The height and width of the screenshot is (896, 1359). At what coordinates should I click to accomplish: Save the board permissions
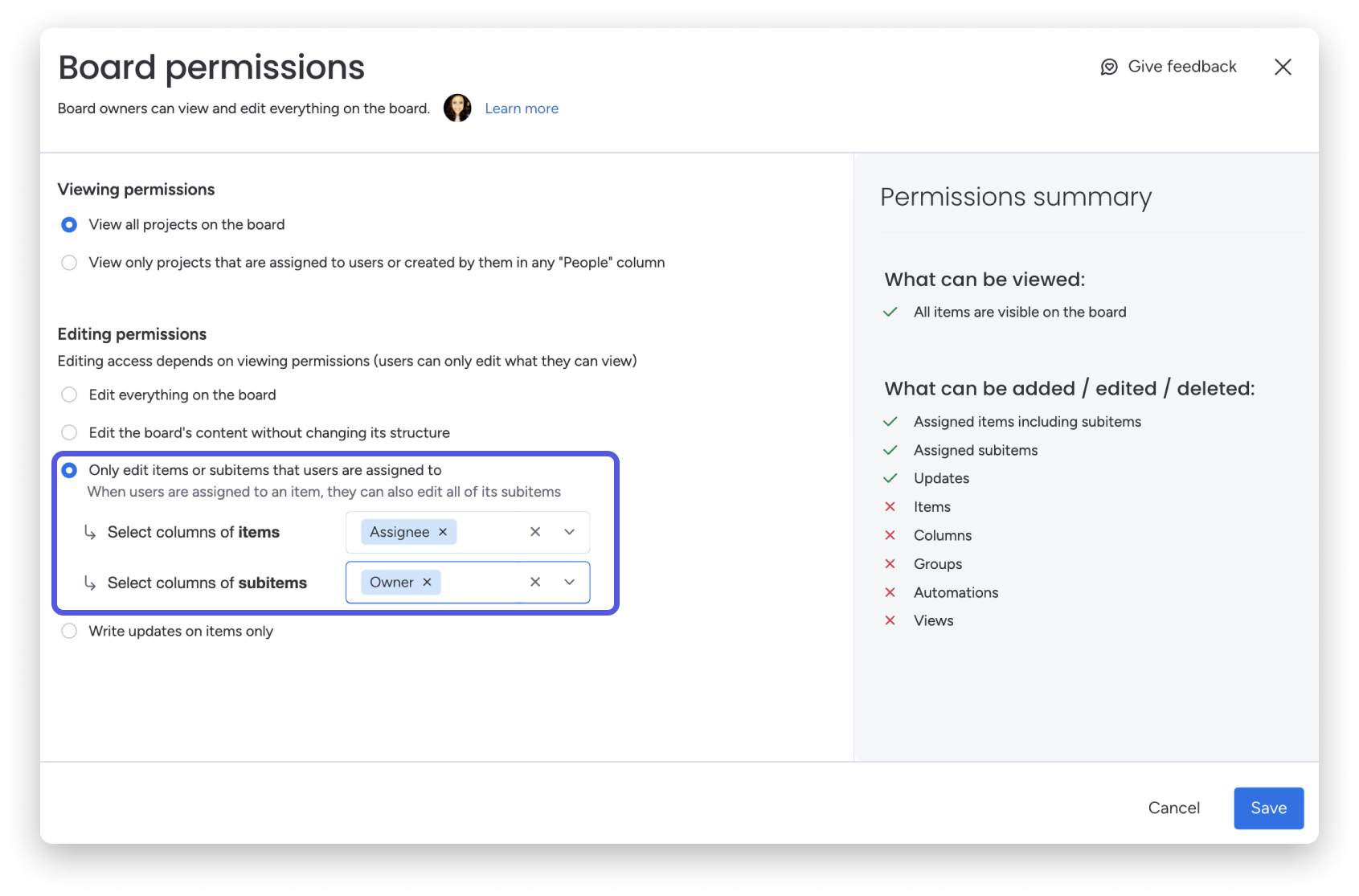coord(1268,808)
